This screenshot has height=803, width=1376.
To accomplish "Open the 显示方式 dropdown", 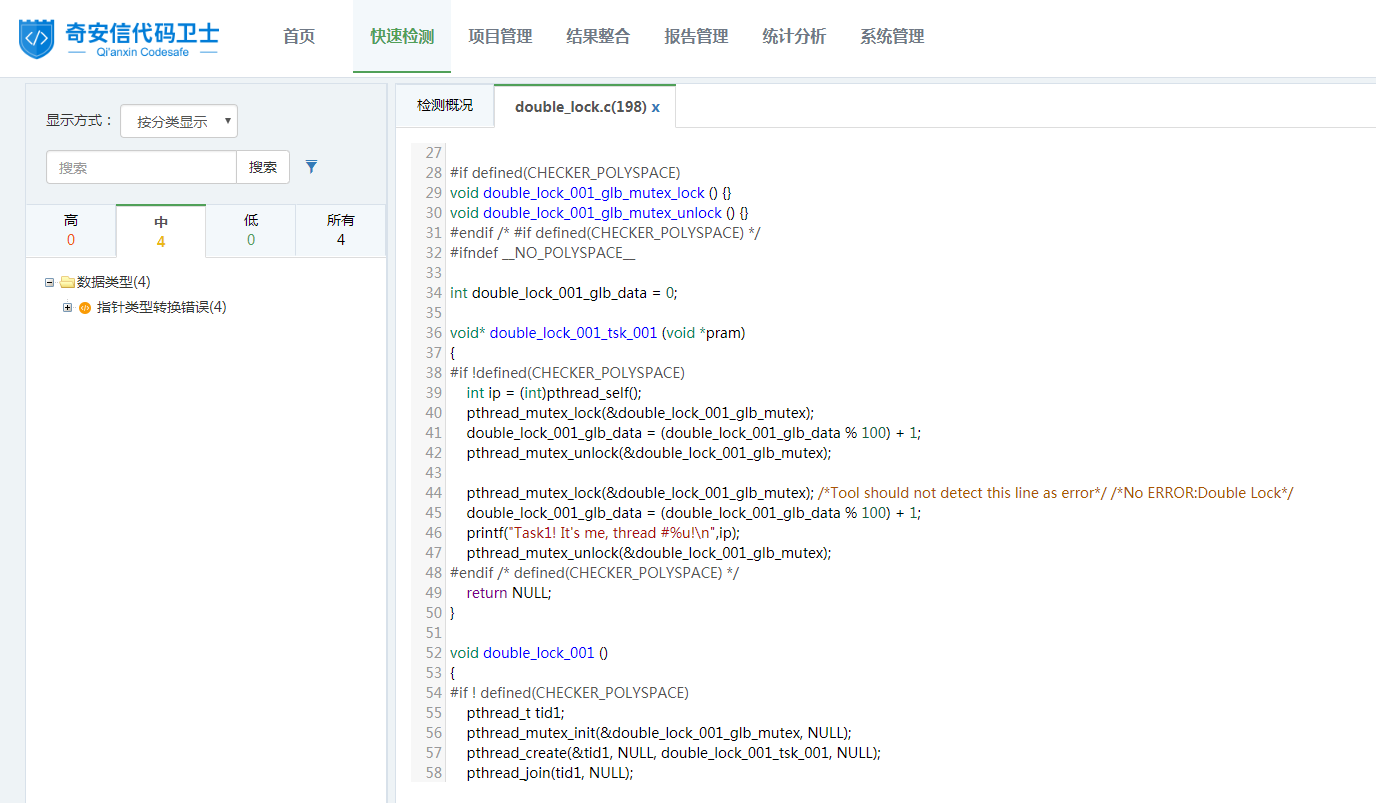I will click(x=179, y=121).
